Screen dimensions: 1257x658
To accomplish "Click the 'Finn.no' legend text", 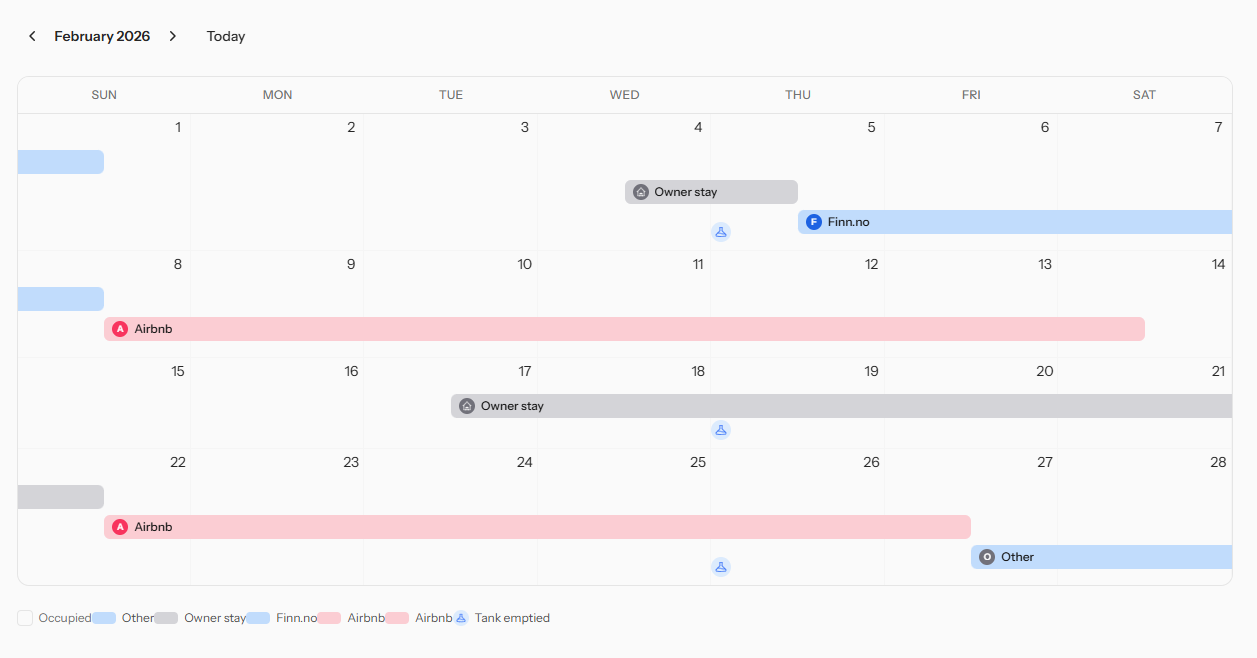I will [297, 618].
